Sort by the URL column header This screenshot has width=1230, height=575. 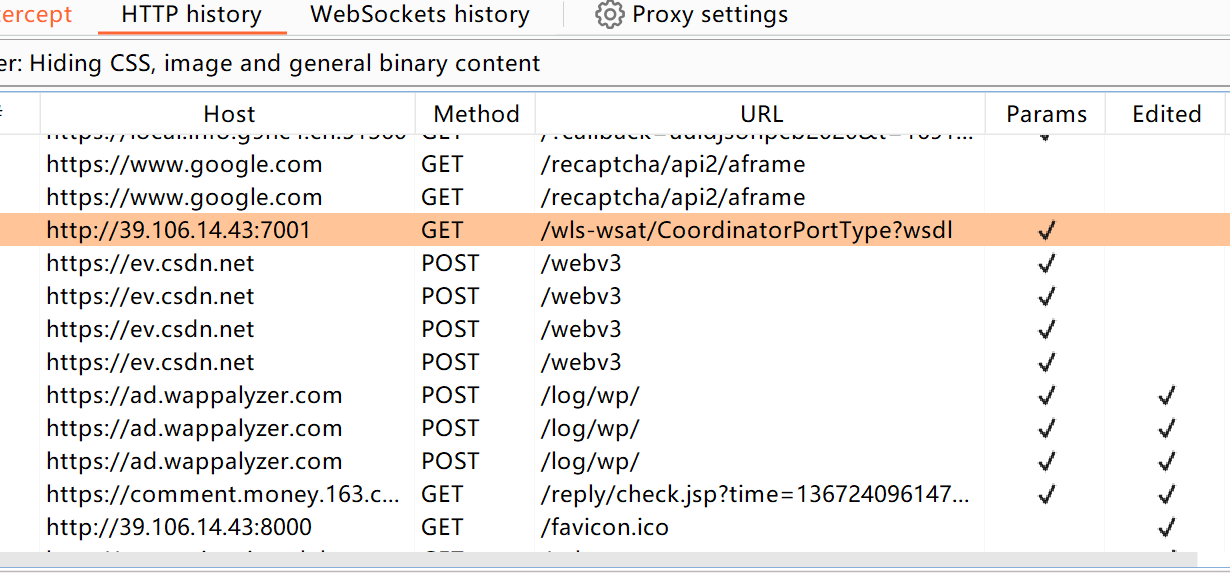click(761, 114)
